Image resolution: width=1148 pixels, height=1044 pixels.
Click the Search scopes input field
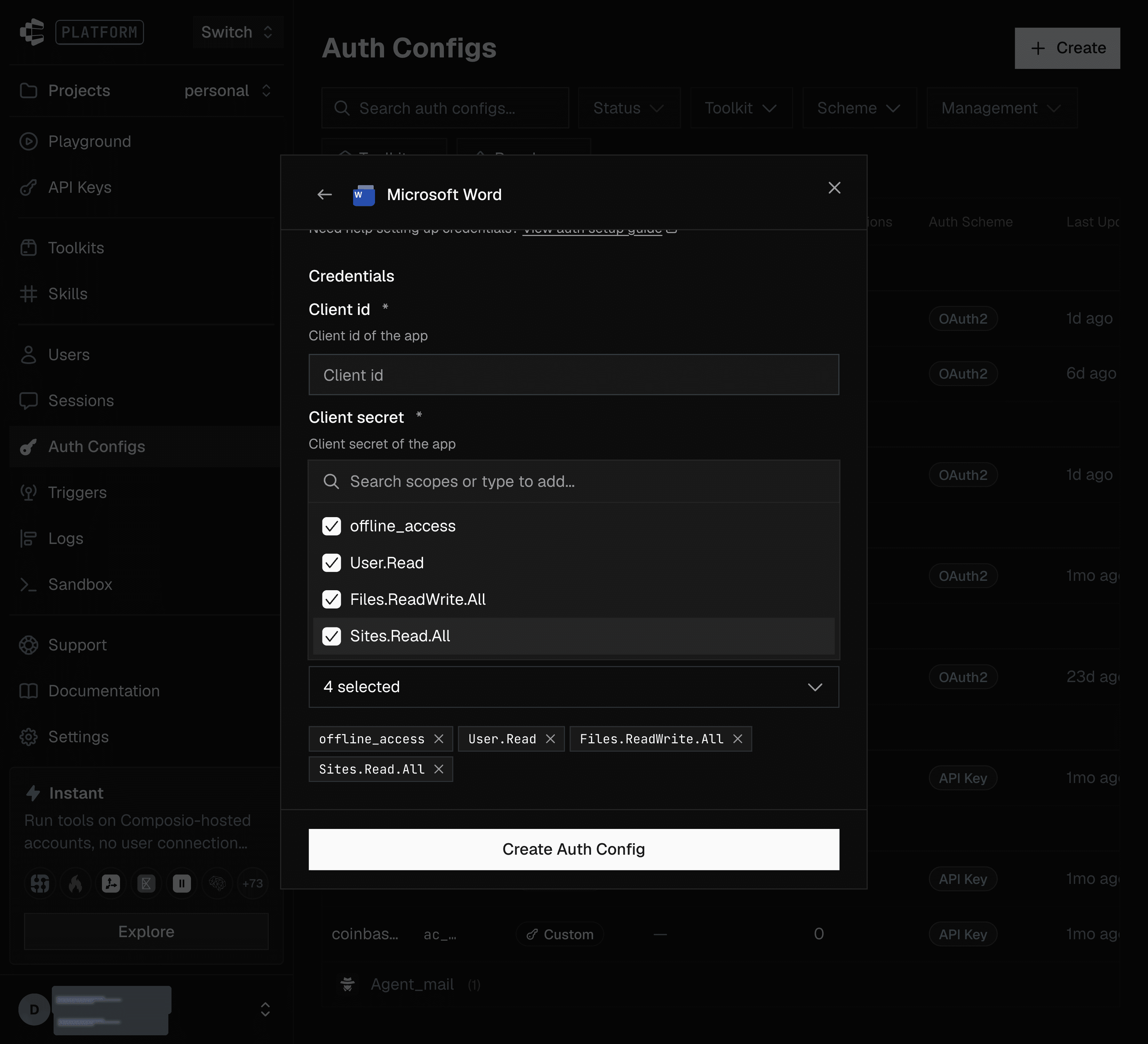(573, 482)
